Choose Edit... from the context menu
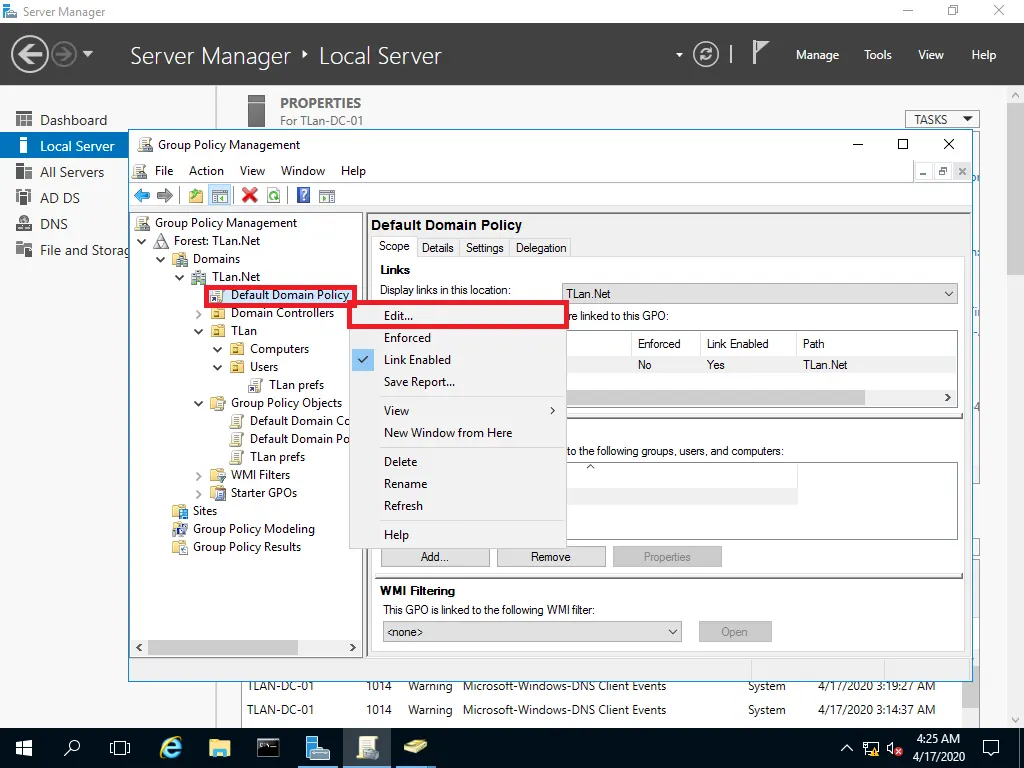This screenshot has height=768, width=1024. click(458, 315)
